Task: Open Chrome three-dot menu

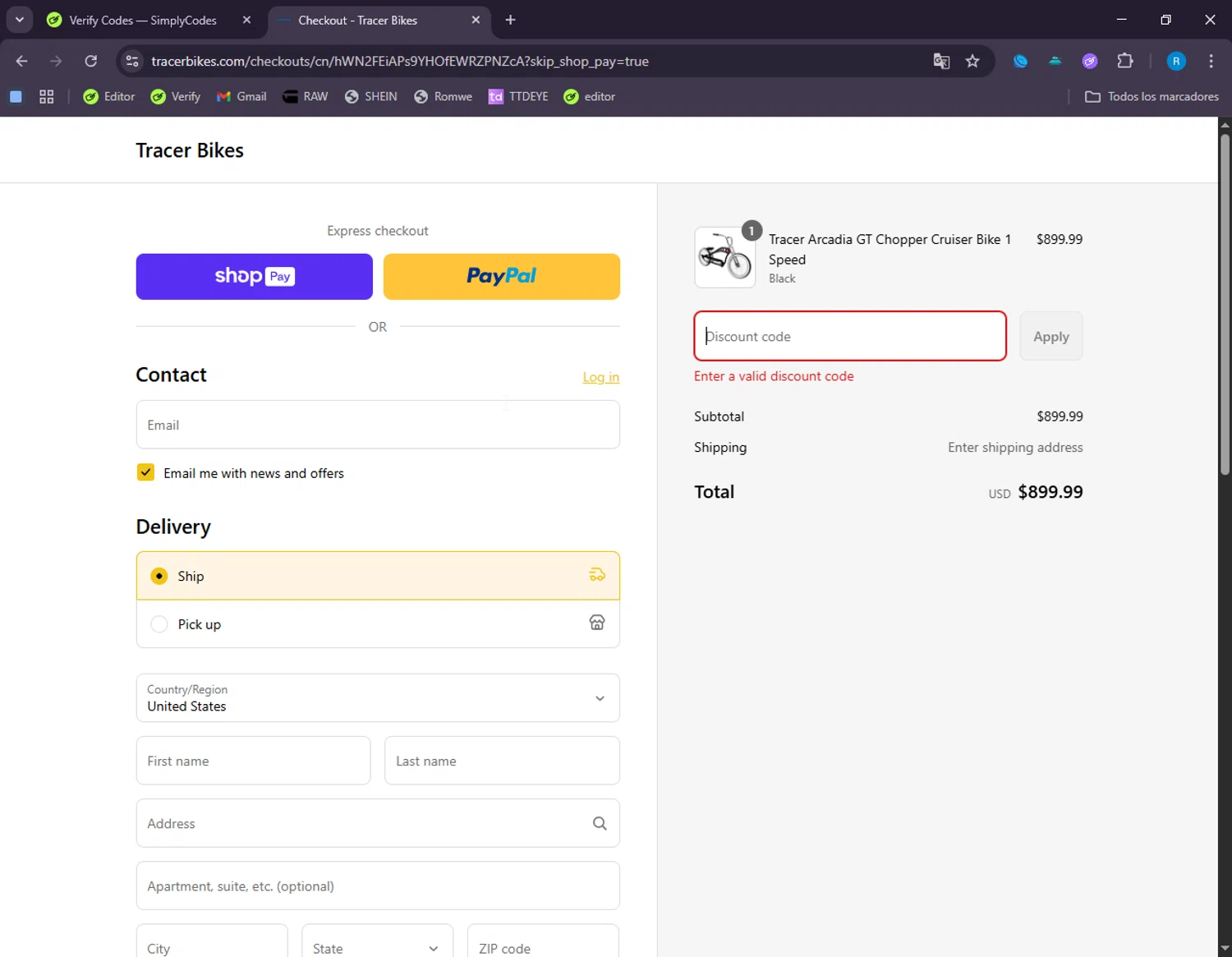Action: point(1211,61)
